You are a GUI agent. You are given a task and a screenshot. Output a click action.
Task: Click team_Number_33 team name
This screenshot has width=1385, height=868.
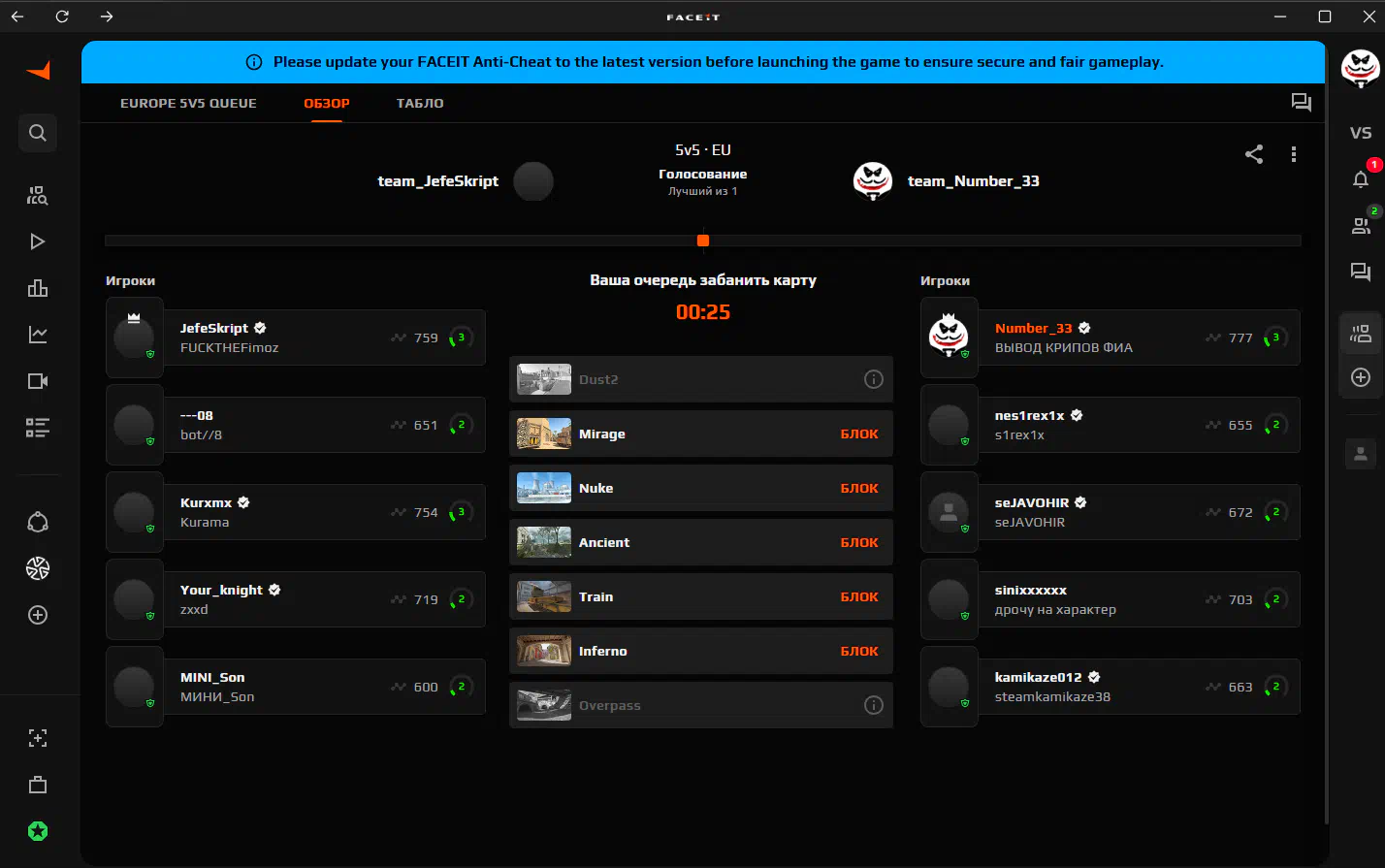coord(974,181)
